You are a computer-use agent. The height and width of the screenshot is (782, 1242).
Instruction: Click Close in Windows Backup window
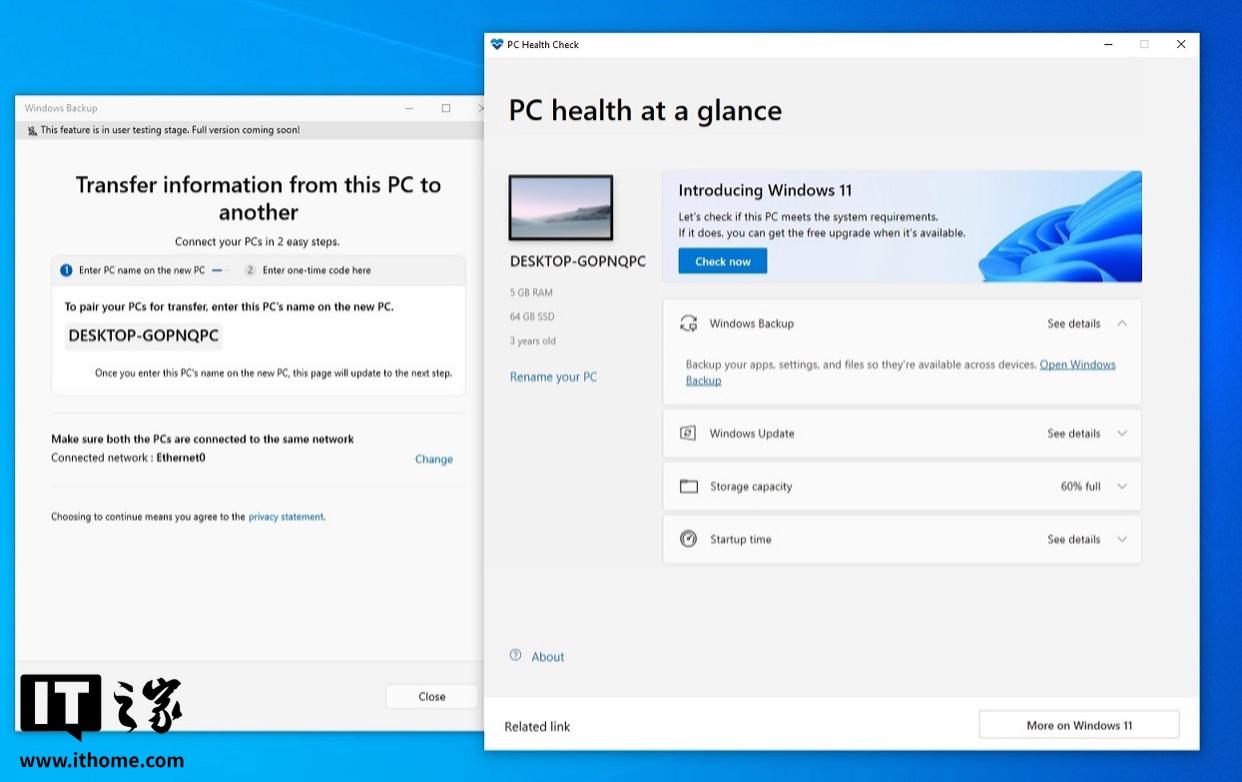point(432,696)
